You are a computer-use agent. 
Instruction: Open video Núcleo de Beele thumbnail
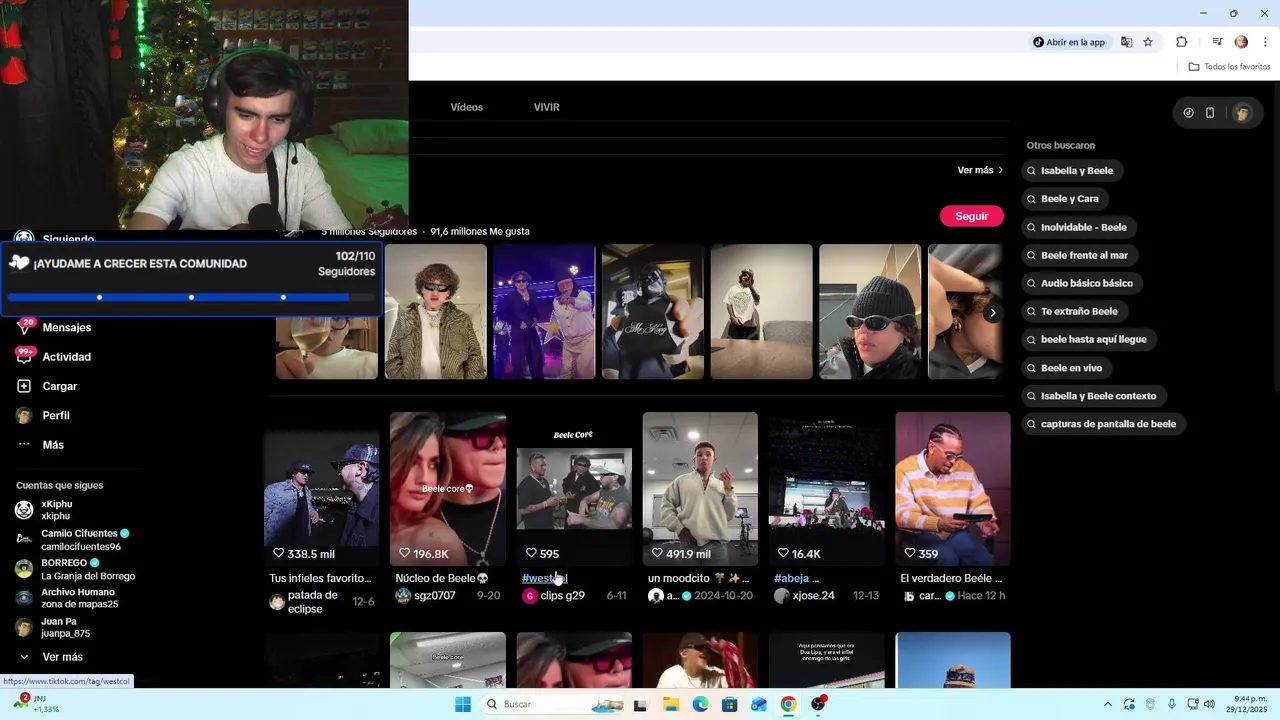448,489
